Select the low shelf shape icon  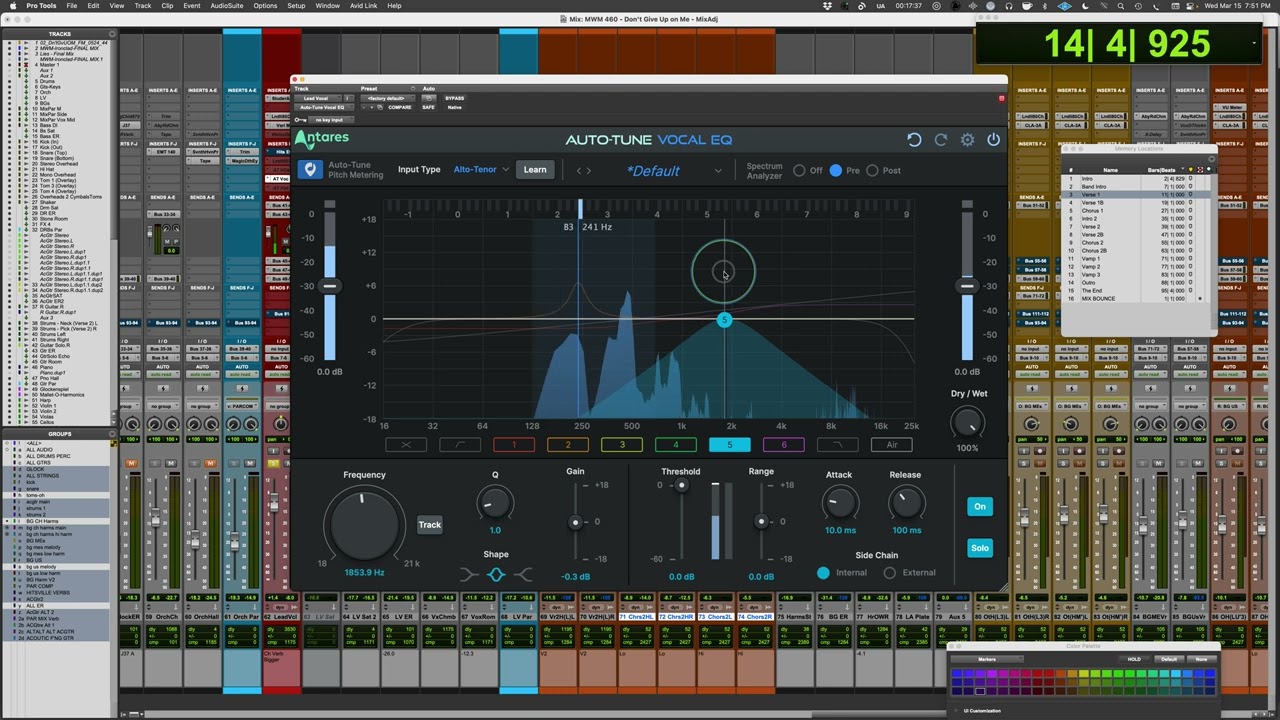coord(469,575)
